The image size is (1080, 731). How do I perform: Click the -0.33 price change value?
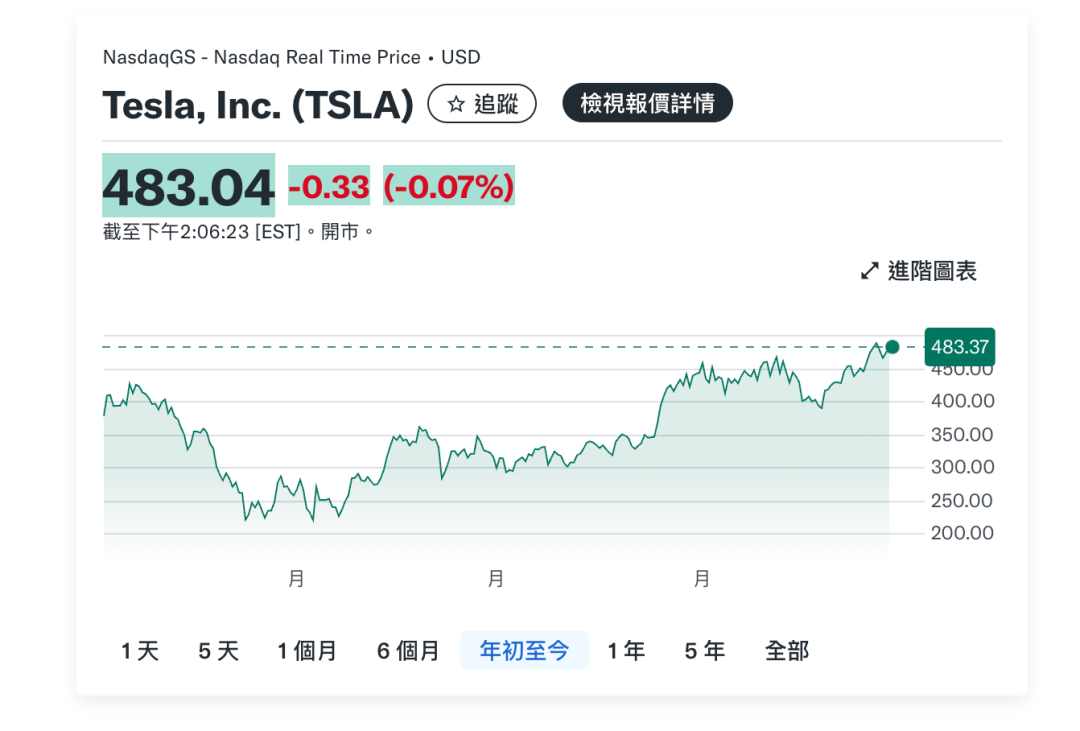[329, 186]
